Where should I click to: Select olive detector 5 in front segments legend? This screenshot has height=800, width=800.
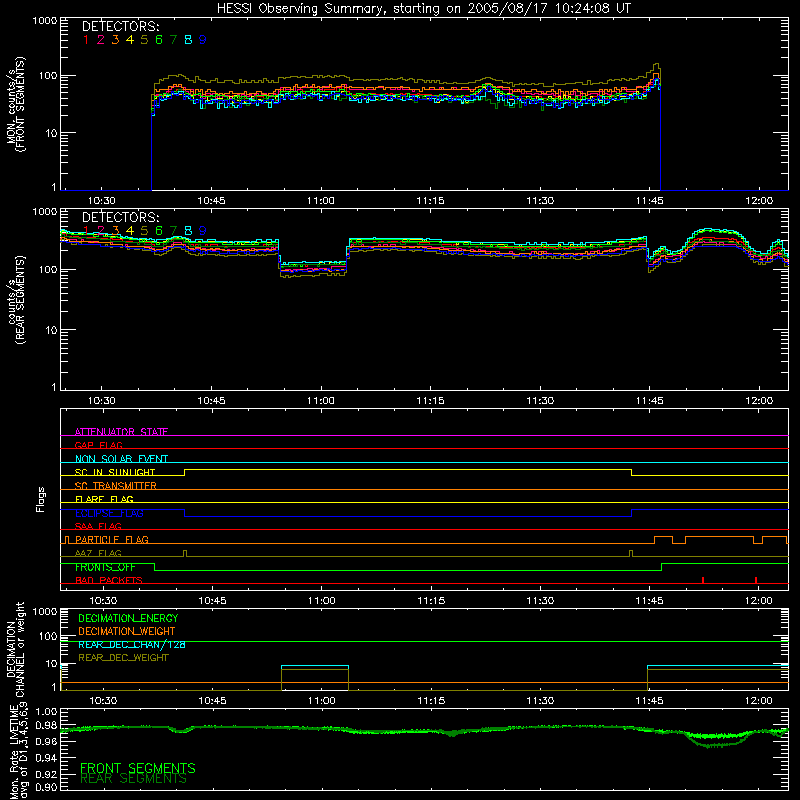(144, 40)
